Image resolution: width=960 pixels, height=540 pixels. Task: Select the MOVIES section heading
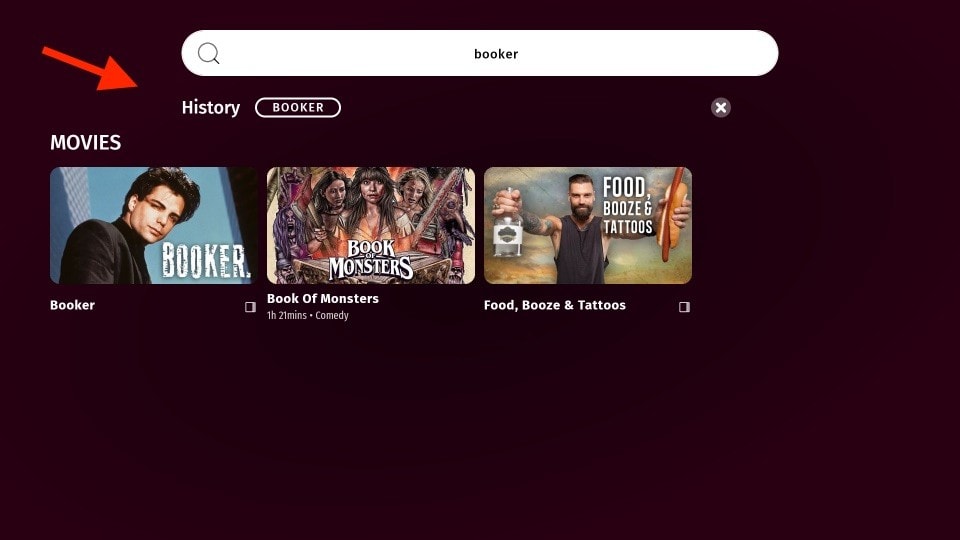(x=86, y=143)
